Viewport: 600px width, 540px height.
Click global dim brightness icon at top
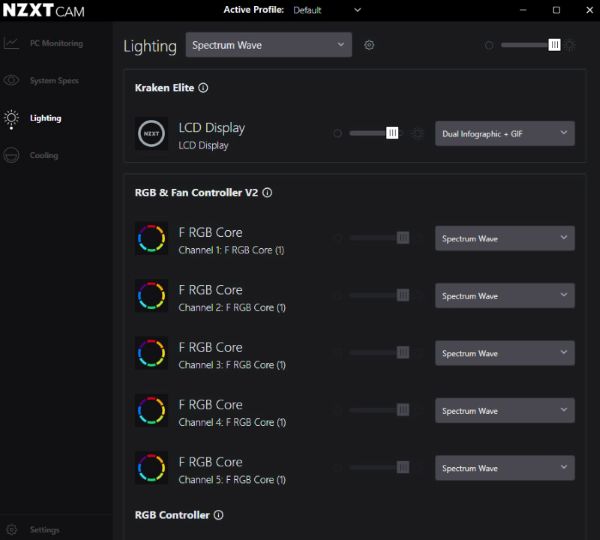489,45
